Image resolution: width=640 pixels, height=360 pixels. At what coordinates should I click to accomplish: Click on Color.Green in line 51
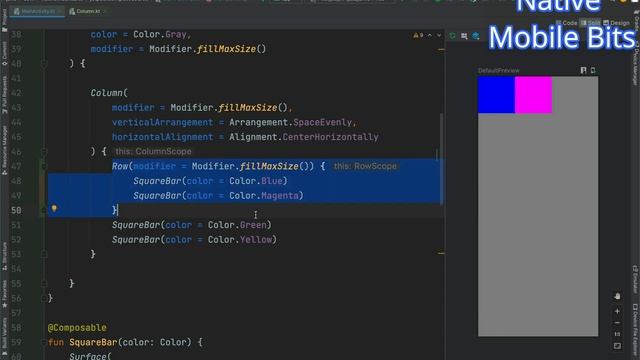tap(237, 225)
